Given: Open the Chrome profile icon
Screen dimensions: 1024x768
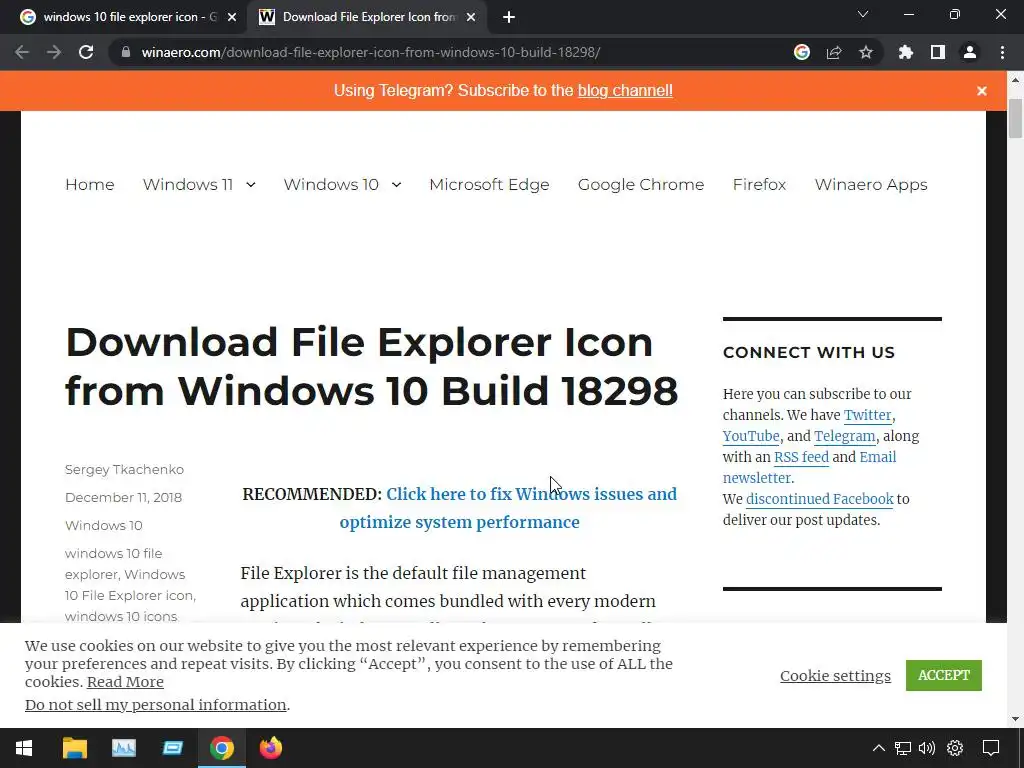Looking at the screenshot, I should (970, 52).
